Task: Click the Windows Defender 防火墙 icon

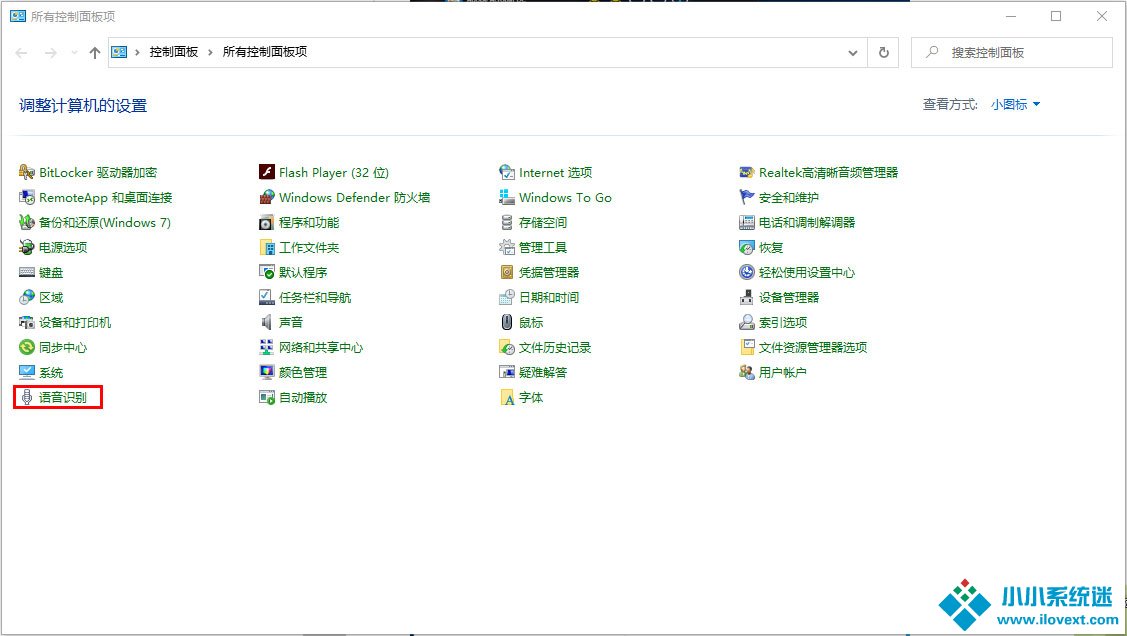Action: pos(267,198)
